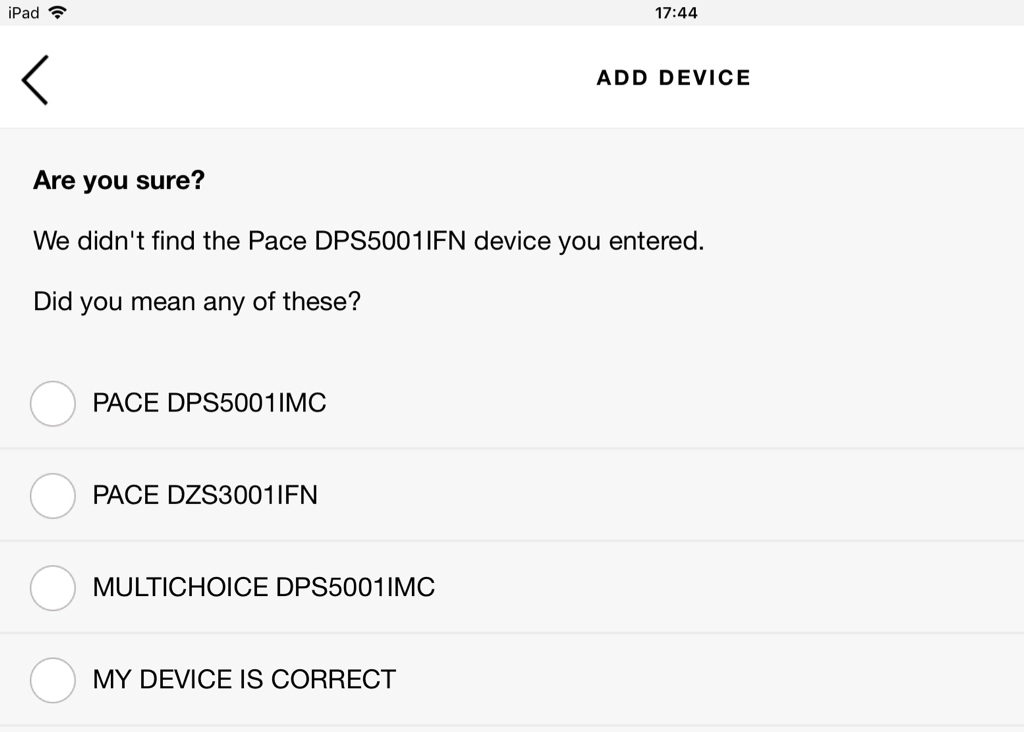This screenshot has height=732, width=1024.
Task: Tap empty right side of PACE DPS5001IMC row
Action: tap(750, 403)
